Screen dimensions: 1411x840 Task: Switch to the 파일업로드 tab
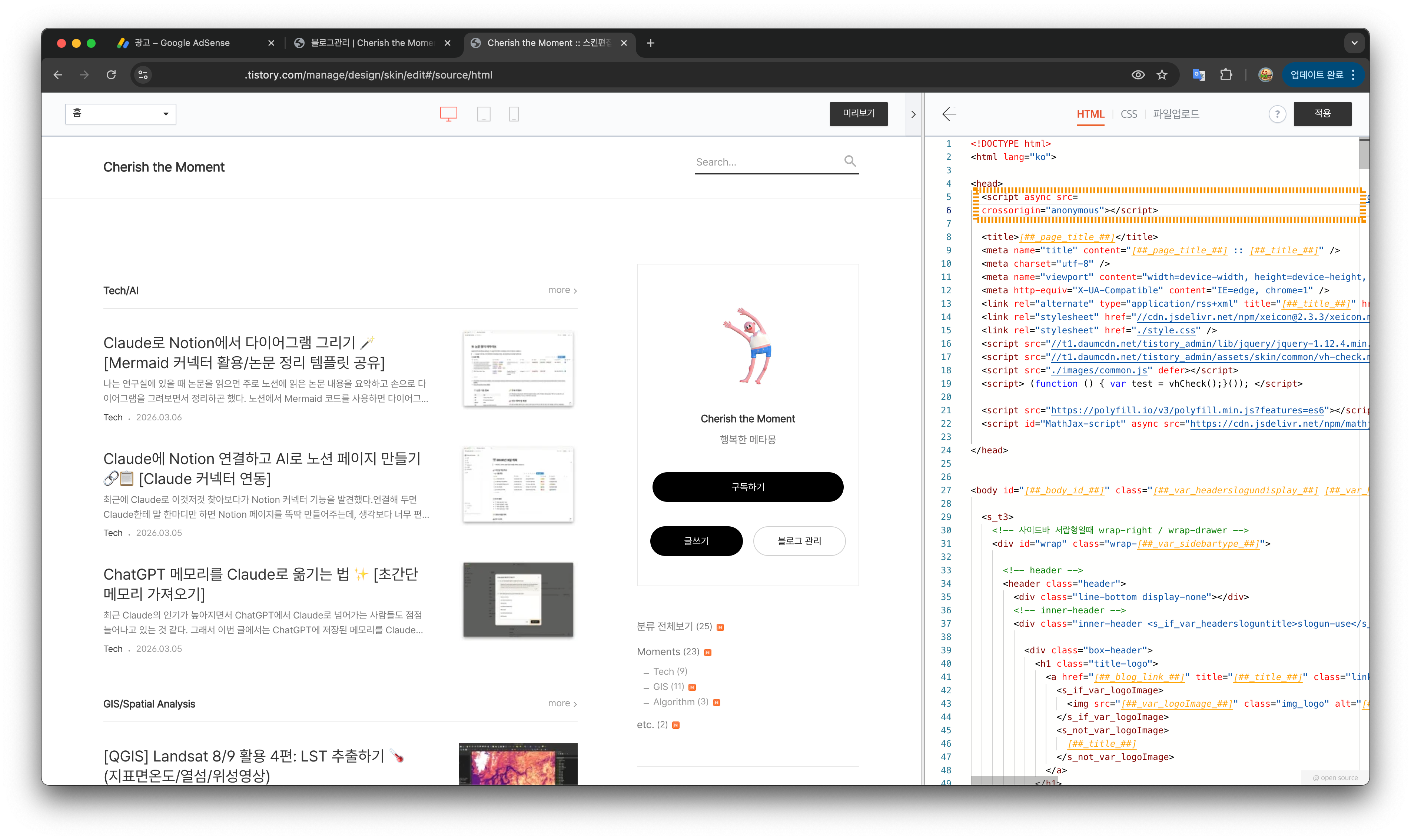point(1176,114)
